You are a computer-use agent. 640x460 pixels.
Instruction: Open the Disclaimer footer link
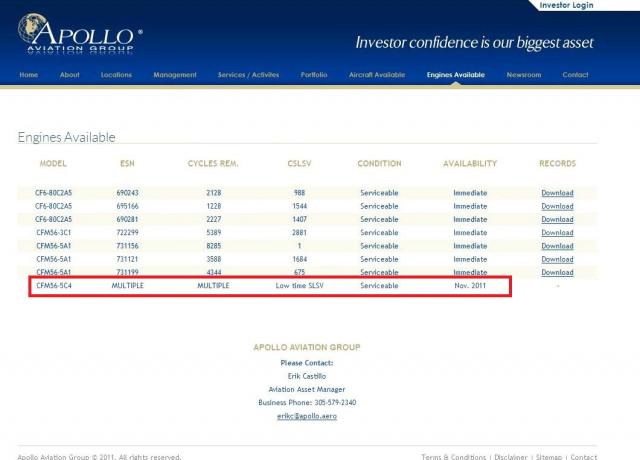(x=511, y=457)
